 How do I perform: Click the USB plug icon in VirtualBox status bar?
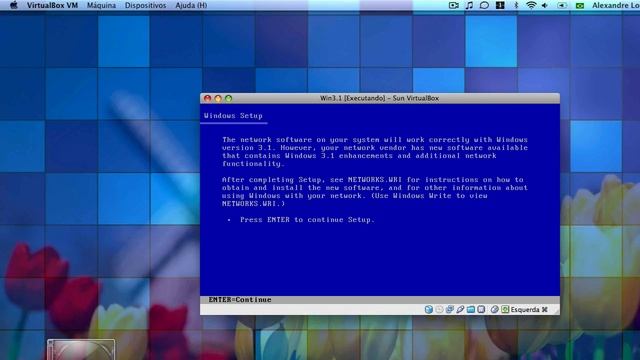(460, 309)
